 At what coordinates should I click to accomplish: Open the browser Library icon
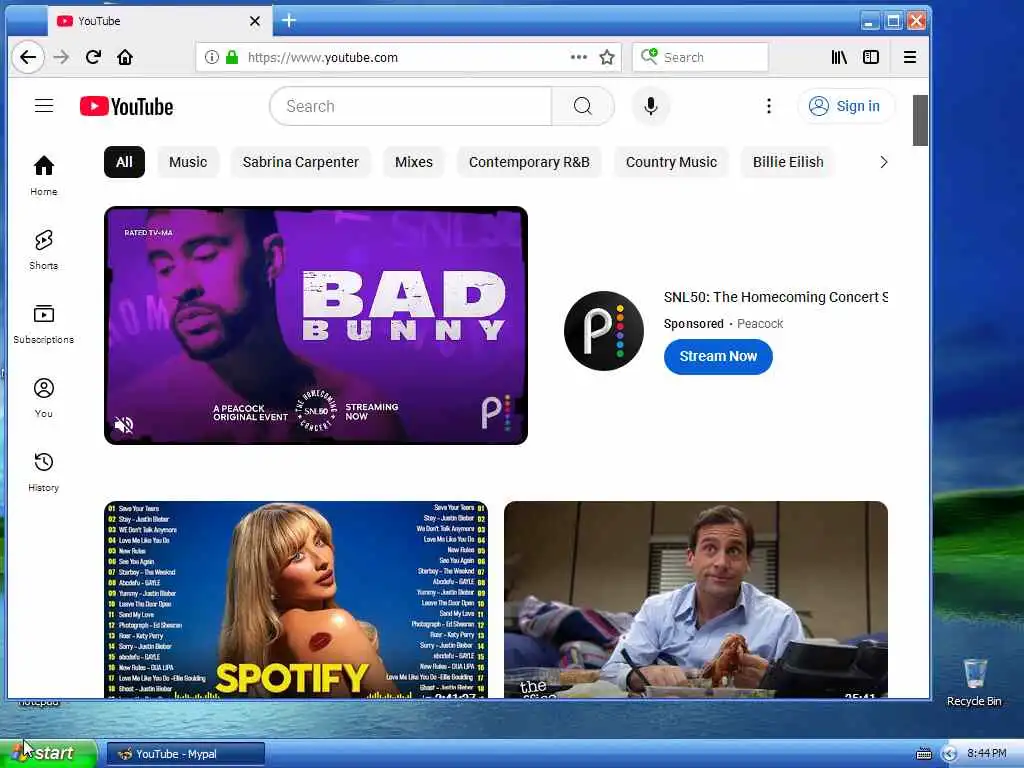point(839,57)
